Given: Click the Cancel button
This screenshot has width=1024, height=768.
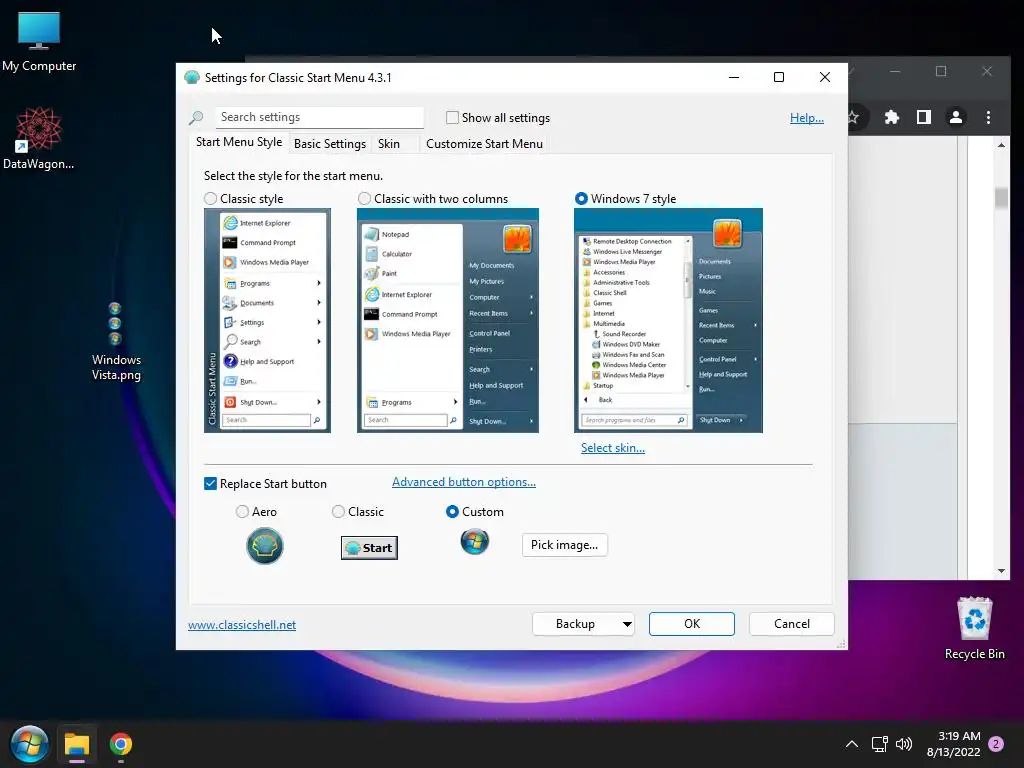Looking at the screenshot, I should [x=792, y=624].
